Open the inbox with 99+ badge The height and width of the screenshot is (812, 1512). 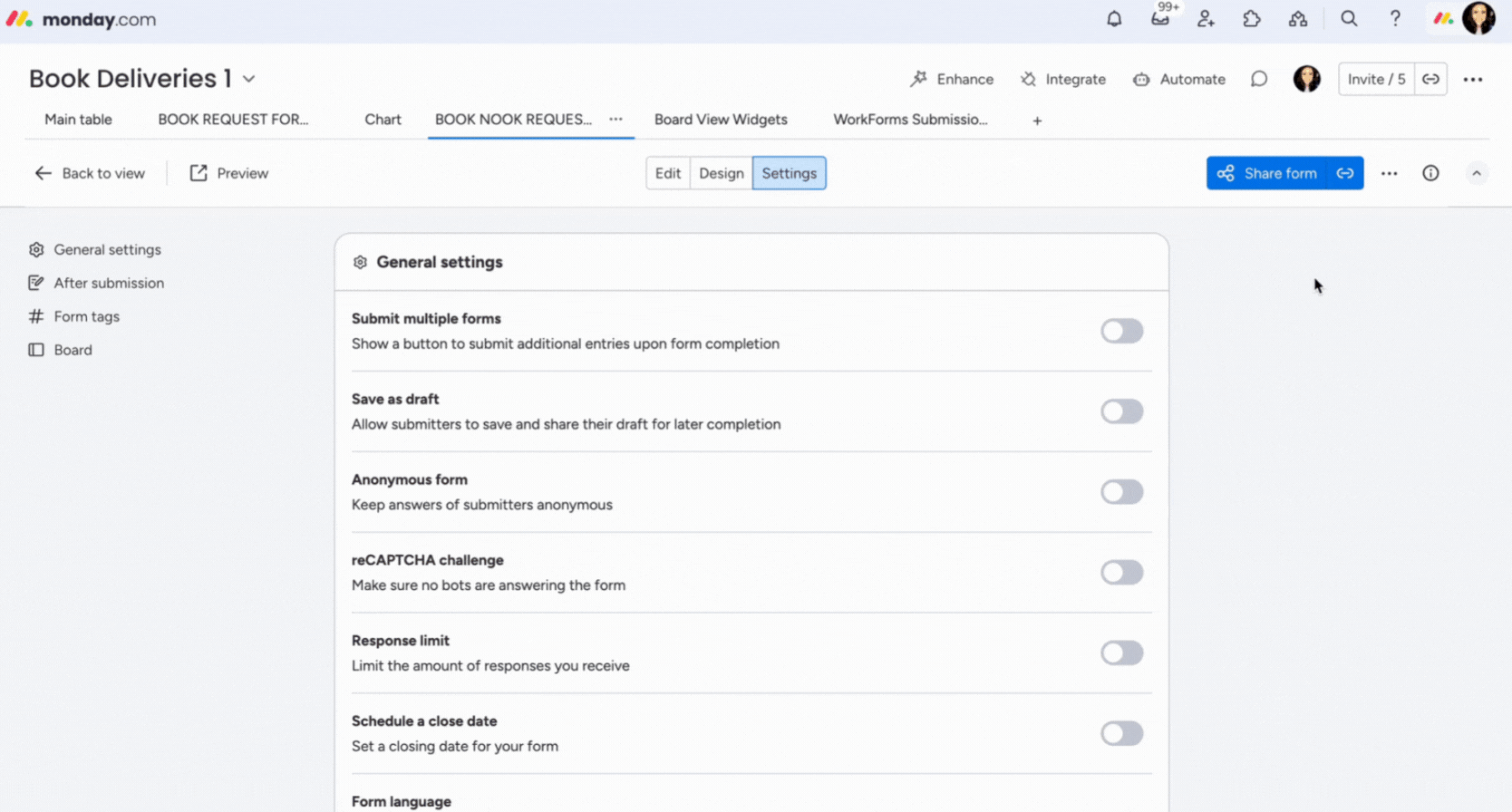tap(1160, 18)
